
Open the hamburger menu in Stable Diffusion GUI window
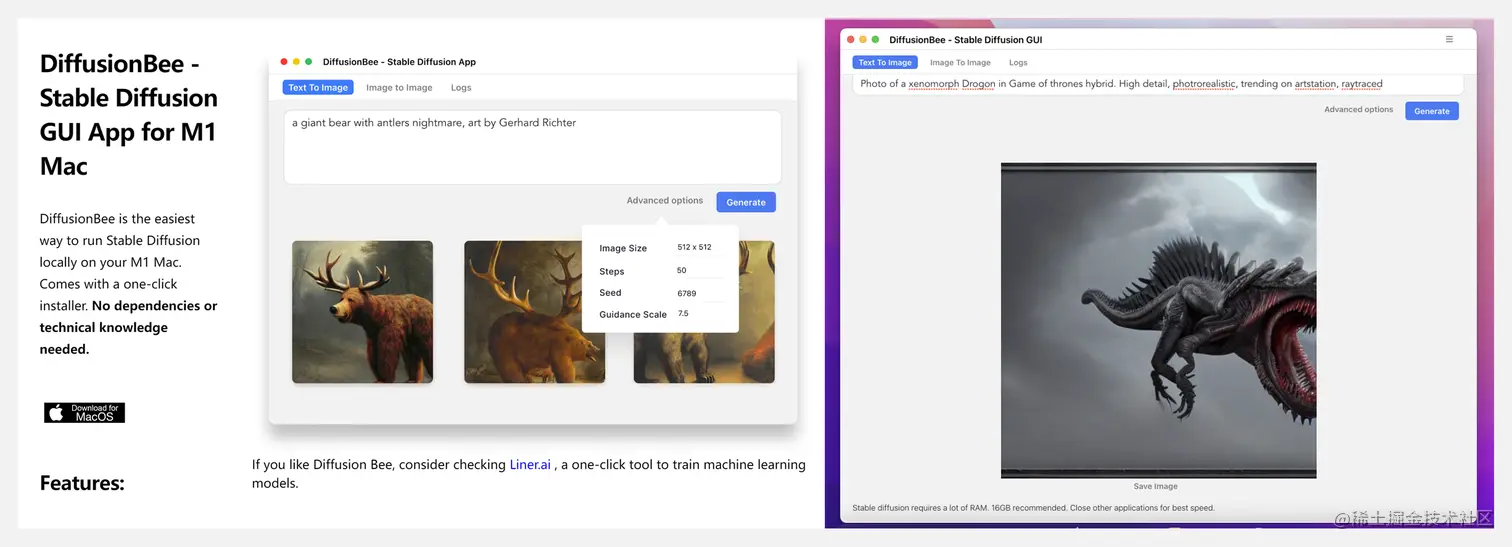(x=1449, y=40)
